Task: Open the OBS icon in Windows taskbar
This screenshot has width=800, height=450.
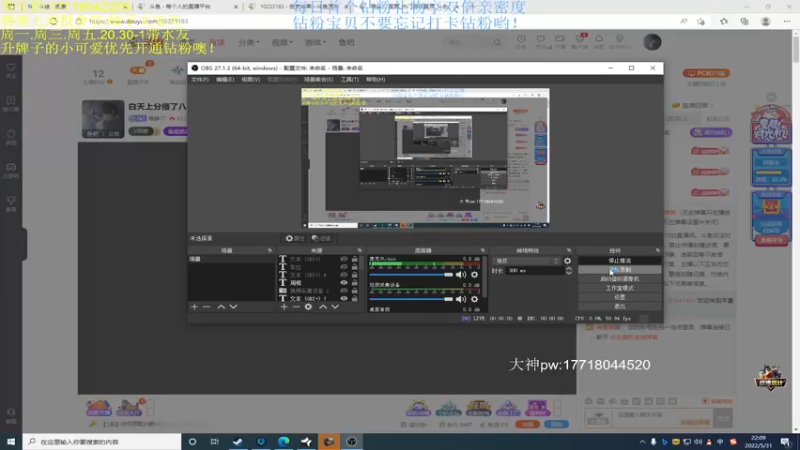Action: pos(352,441)
